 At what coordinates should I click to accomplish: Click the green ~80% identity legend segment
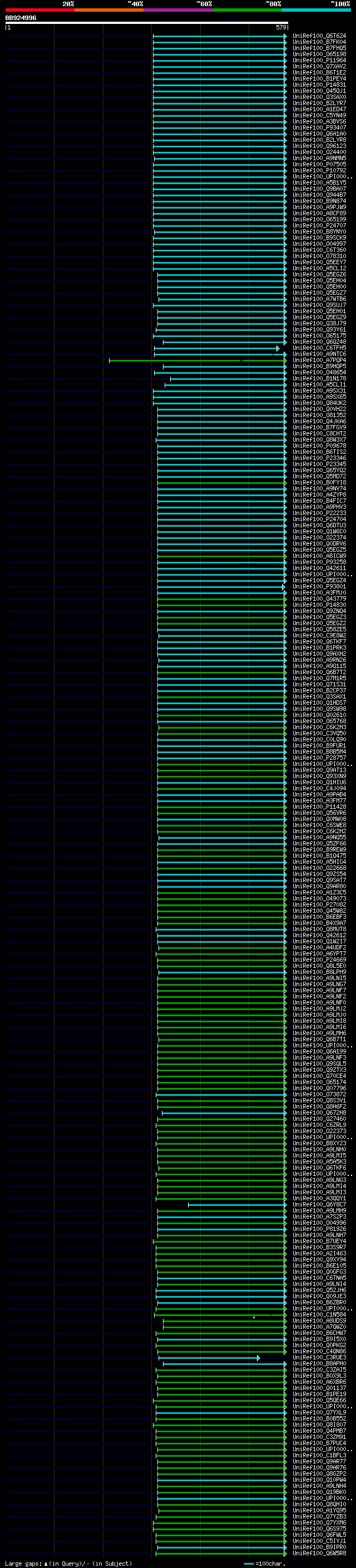pyautogui.click(x=247, y=10)
